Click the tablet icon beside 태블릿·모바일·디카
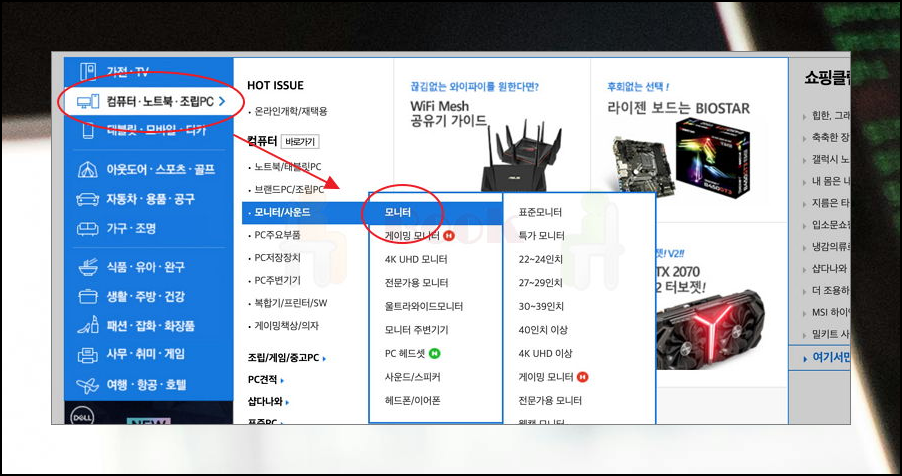The width and height of the screenshot is (902, 476). click(x=88, y=131)
